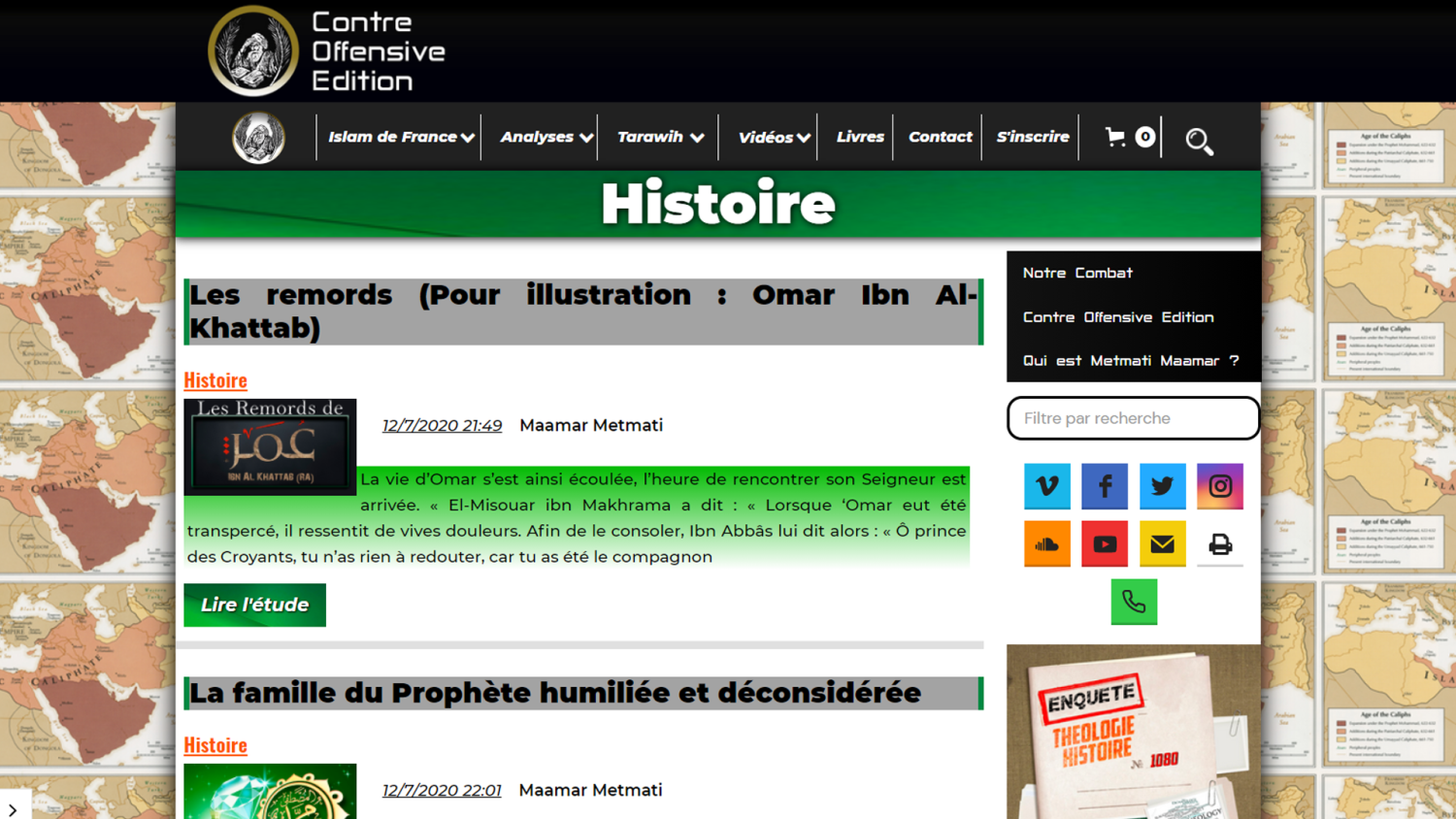Click author Maamar Metmati of first article

[x=591, y=425]
